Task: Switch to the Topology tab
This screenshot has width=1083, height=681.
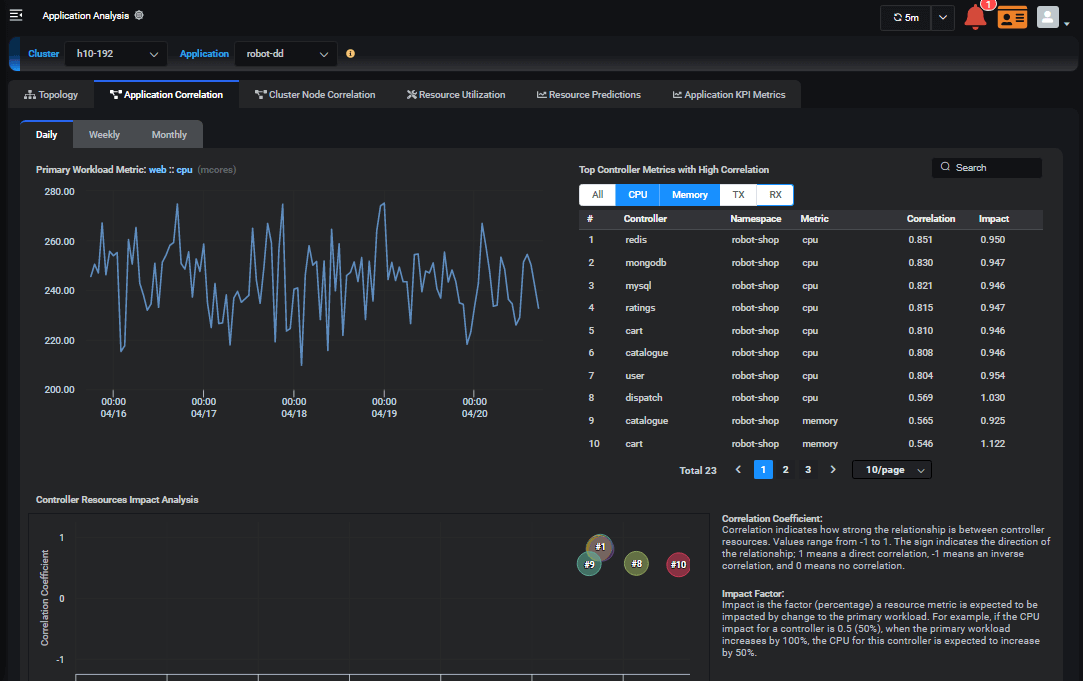Action: (51, 95)
